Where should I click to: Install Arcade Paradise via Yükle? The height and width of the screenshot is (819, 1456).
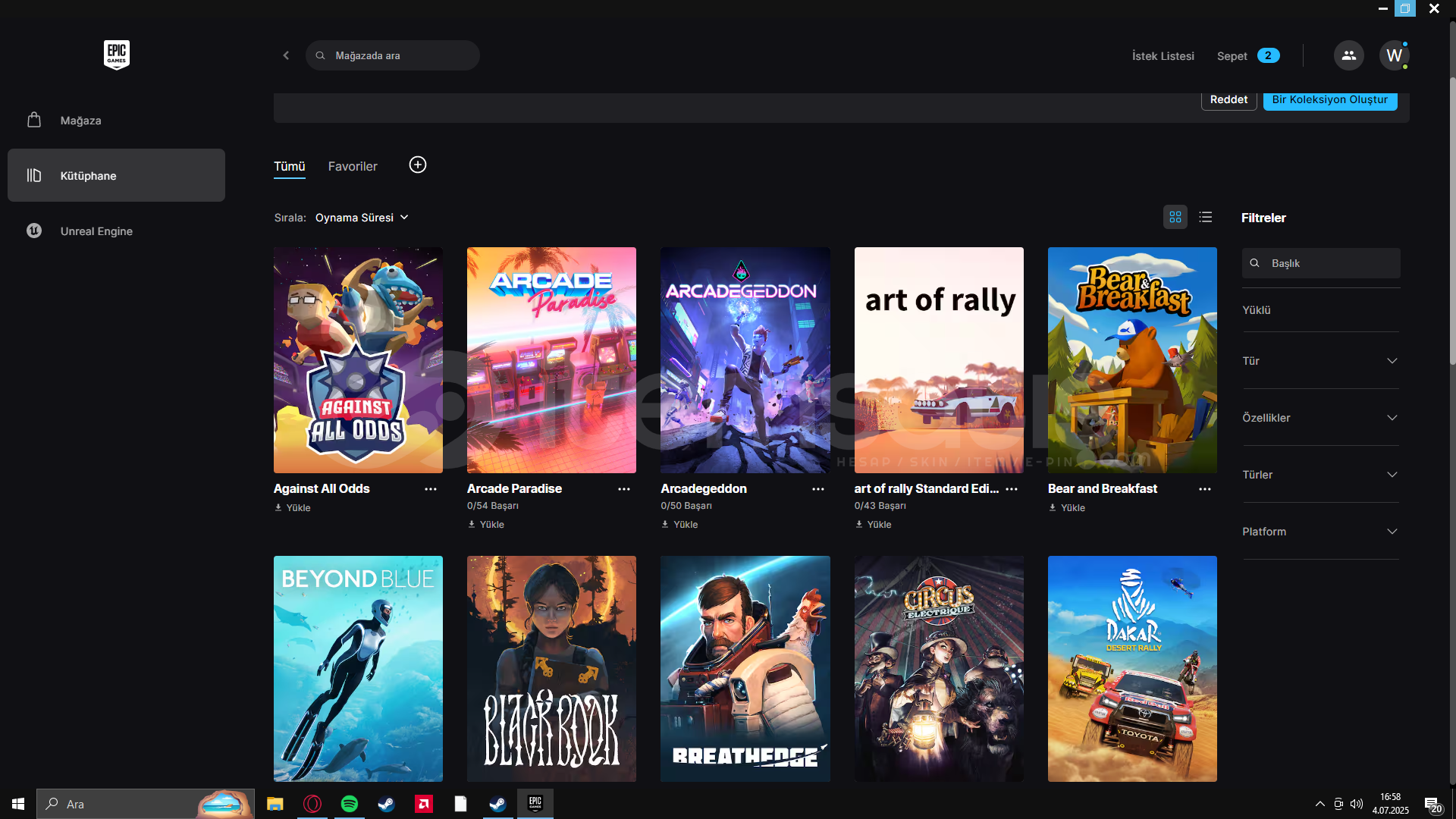(486, 525)
